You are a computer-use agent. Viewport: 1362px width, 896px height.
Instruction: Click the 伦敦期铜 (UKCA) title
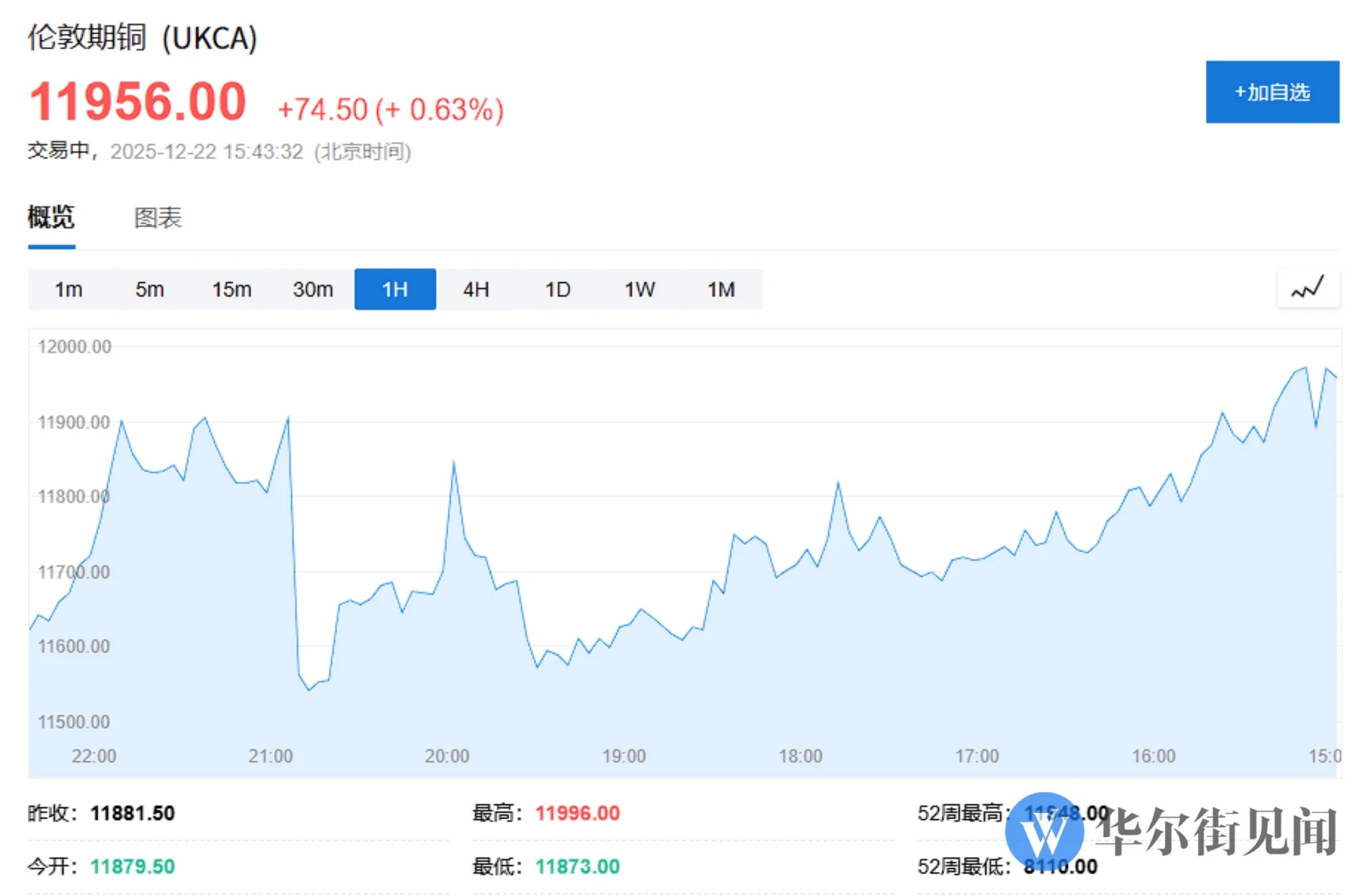pyautogui.click(x=143, y=38)
